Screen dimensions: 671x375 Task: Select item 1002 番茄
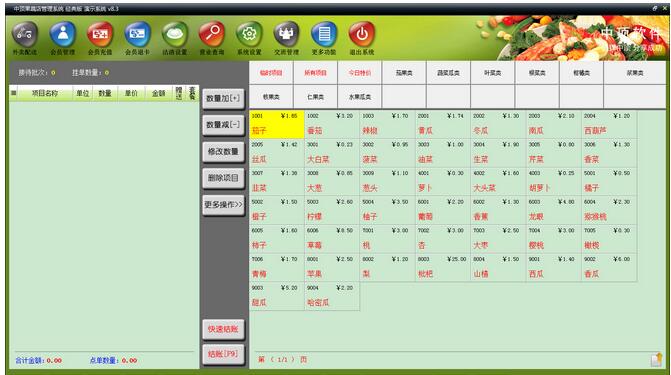point(332,124)
